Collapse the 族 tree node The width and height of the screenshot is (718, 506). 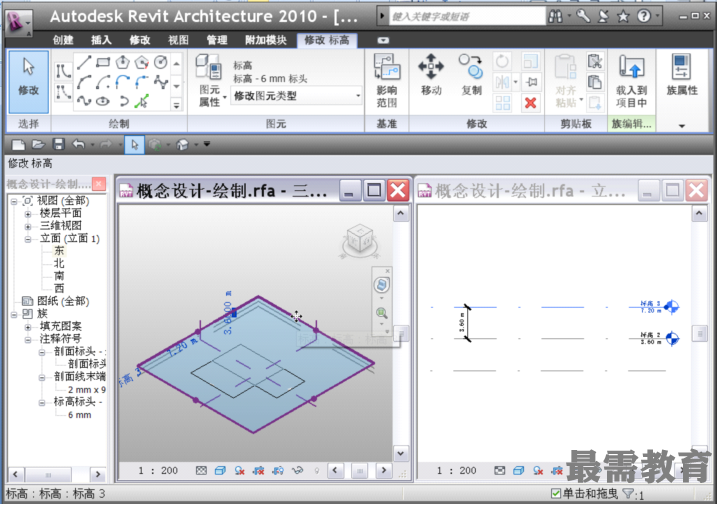coord(14,314)
